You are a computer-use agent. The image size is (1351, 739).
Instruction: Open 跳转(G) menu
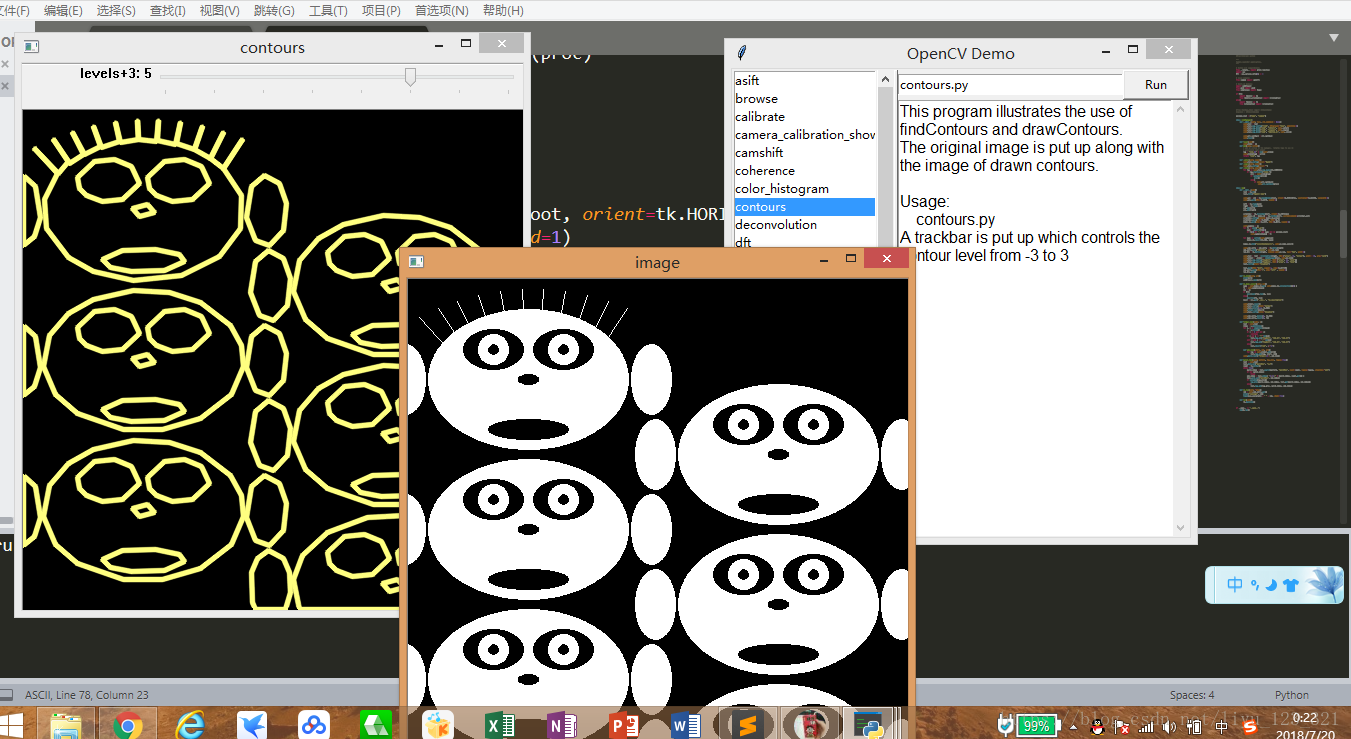click(x=274, y=10)
